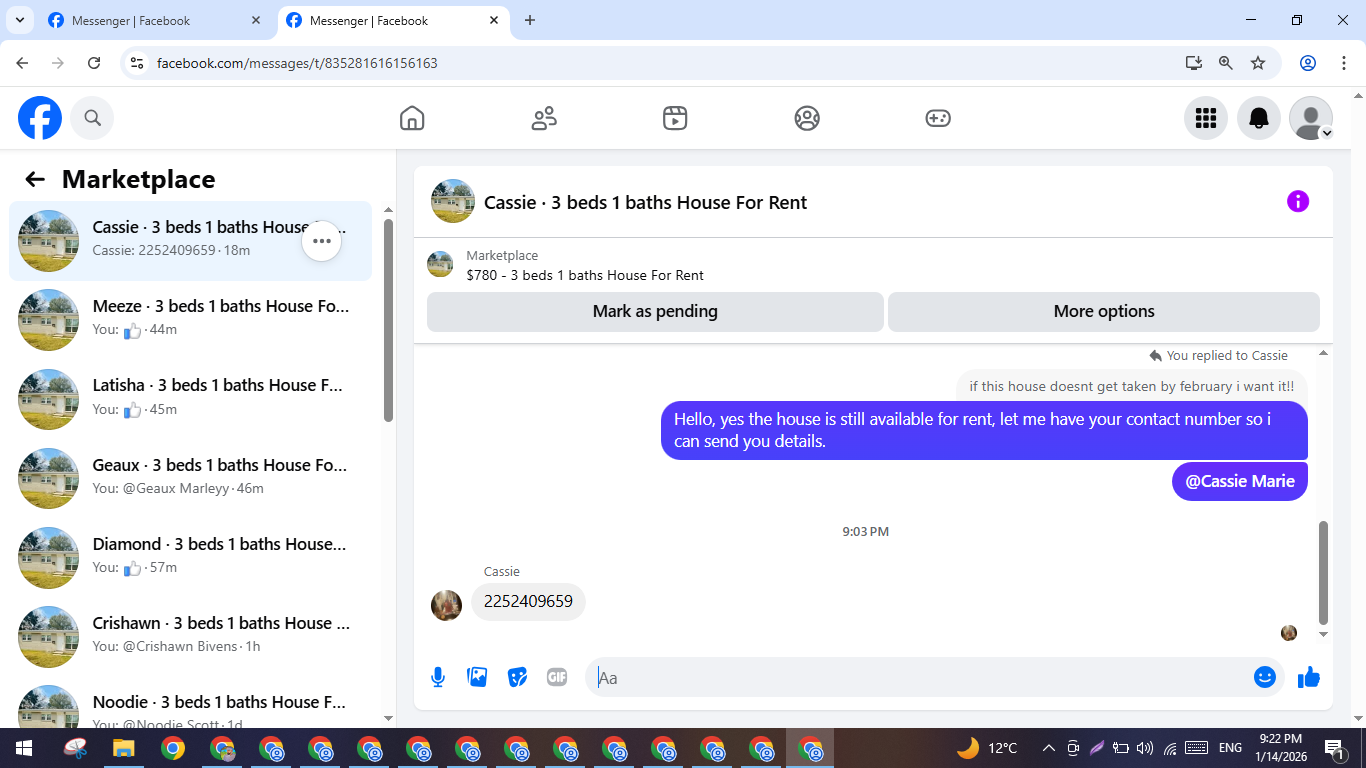The width and height of the screenshot is (1366, 768).
Task: Click the @Cassie Marie mention bubble
Action: (x=1240, y=481)
